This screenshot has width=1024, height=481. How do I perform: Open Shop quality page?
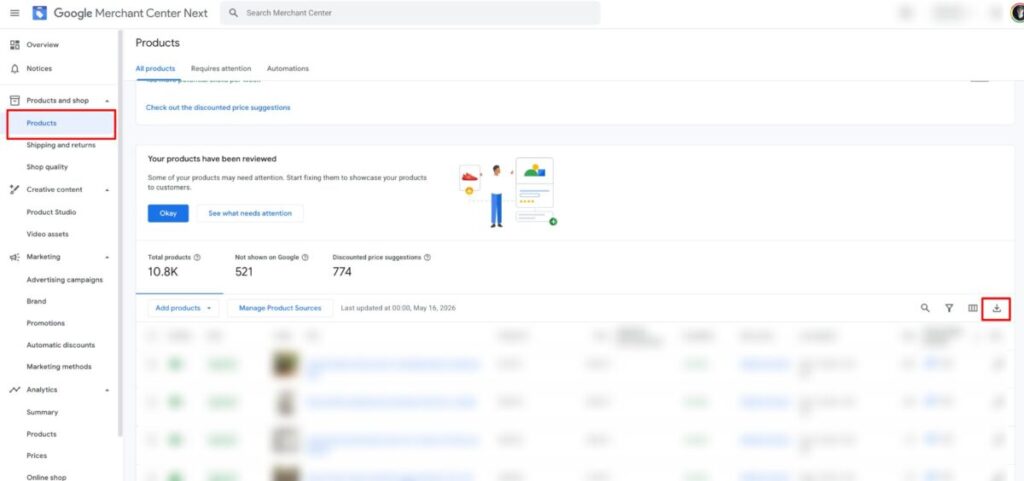click(x=47, y=167)
